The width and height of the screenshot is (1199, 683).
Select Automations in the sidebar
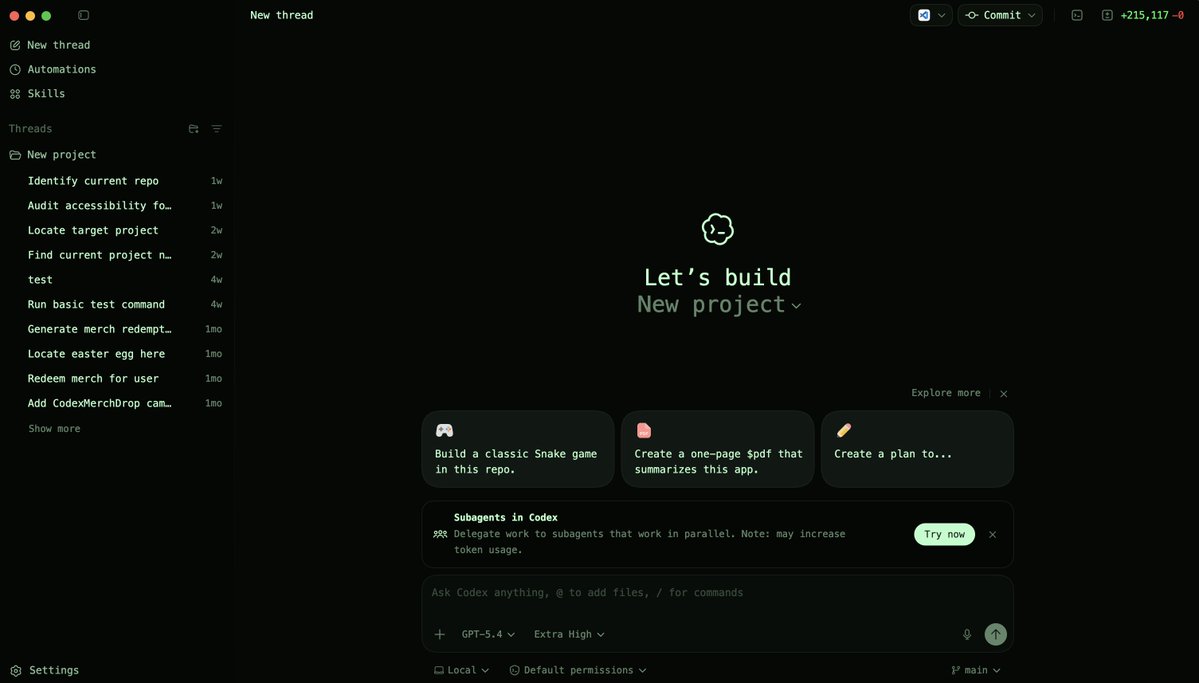click(61, 69)
